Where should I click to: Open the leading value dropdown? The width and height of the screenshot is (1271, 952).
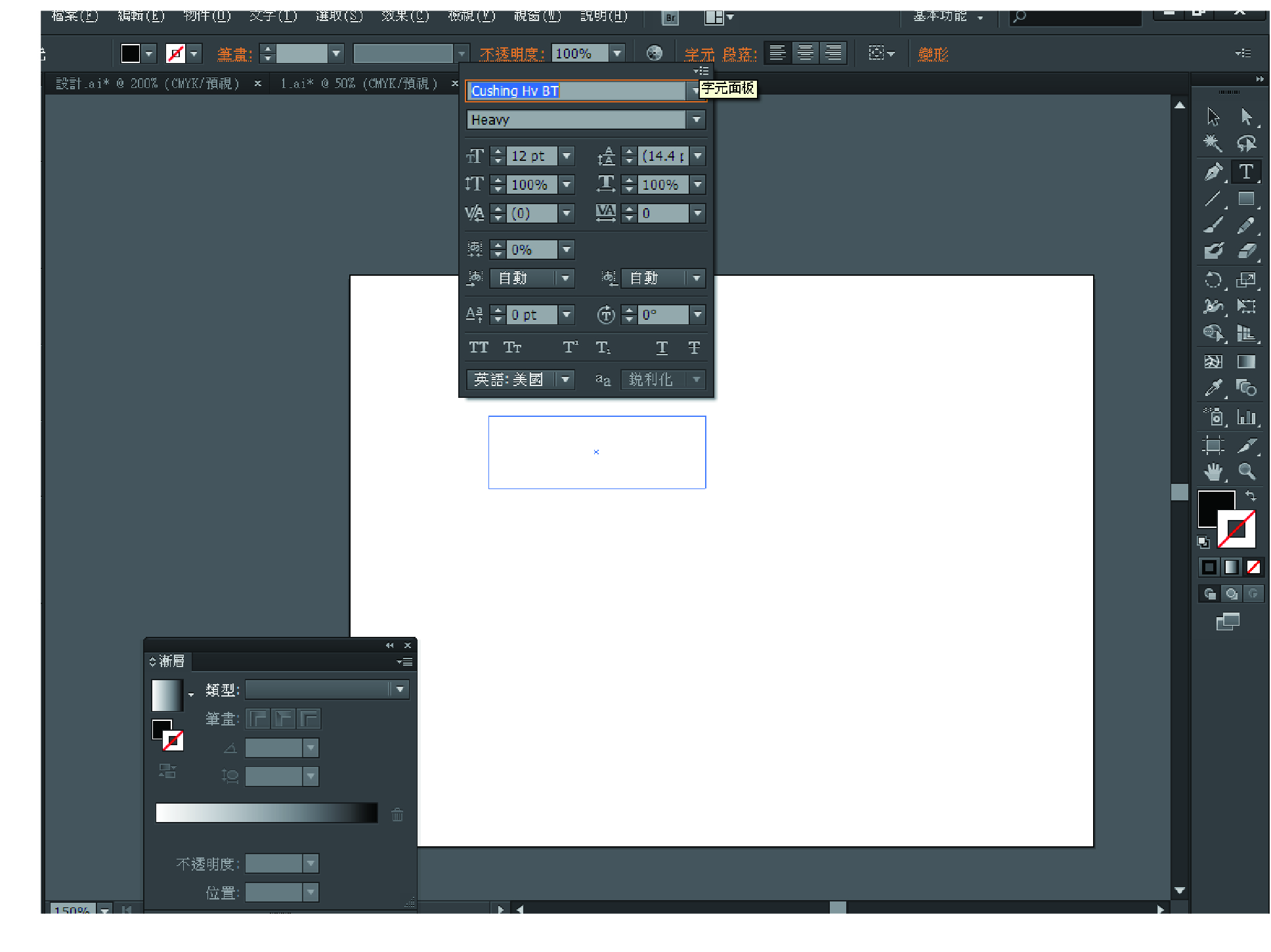point(698,156)
